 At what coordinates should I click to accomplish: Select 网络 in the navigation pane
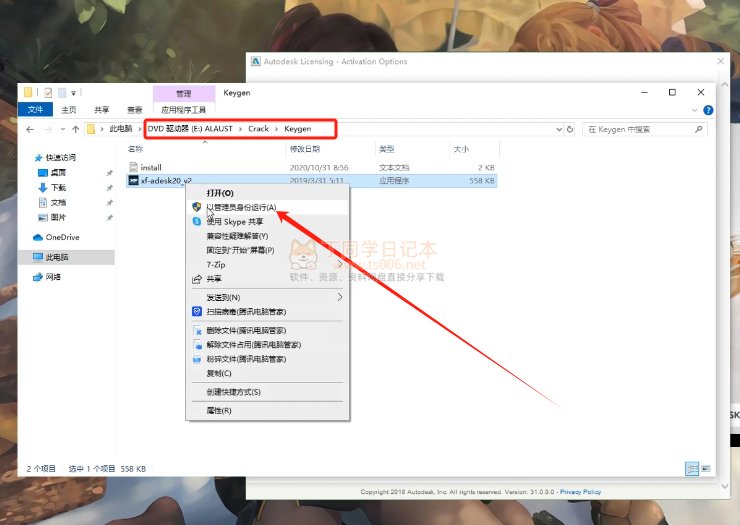(x=53, y=277)
